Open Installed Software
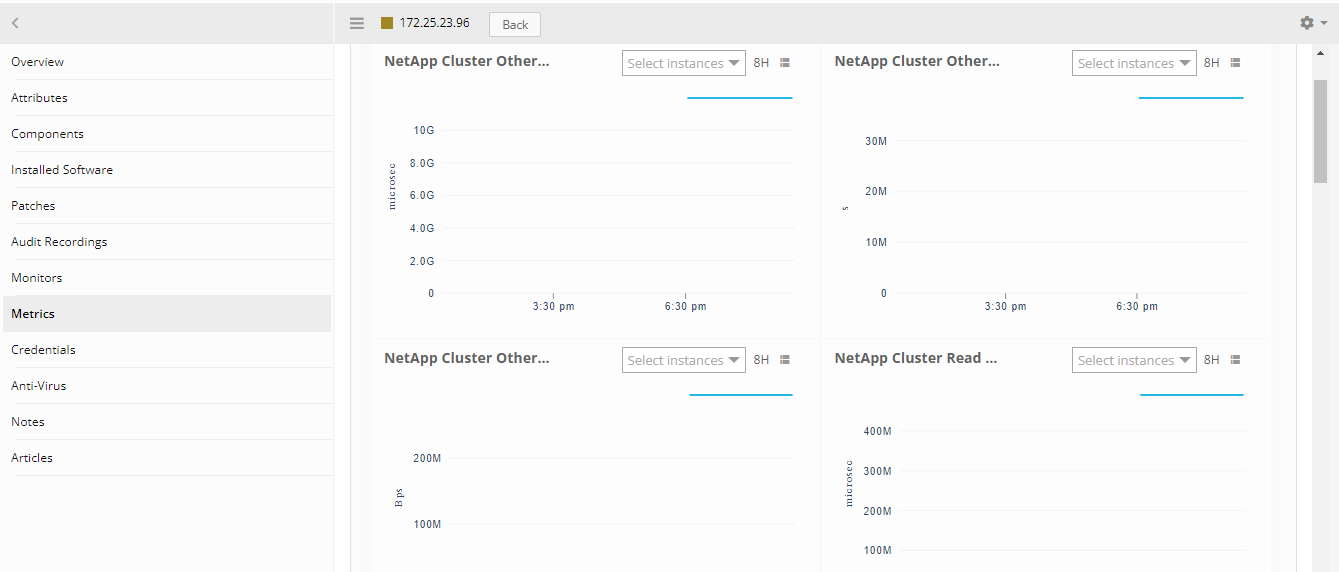1339x572 pixels. (x=167, y=170)
